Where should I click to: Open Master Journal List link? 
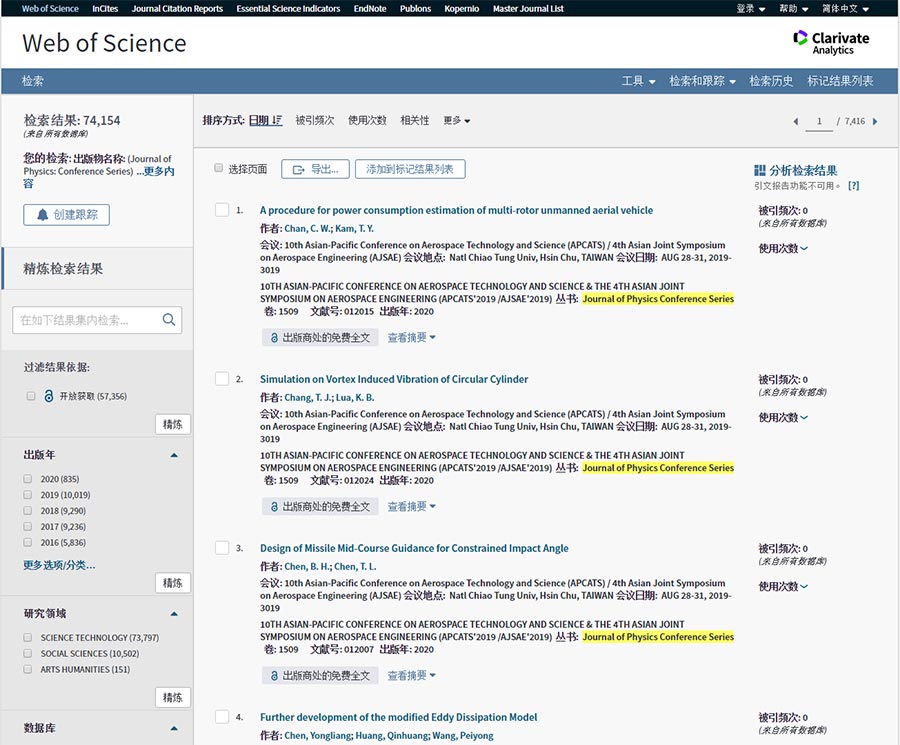528,9
